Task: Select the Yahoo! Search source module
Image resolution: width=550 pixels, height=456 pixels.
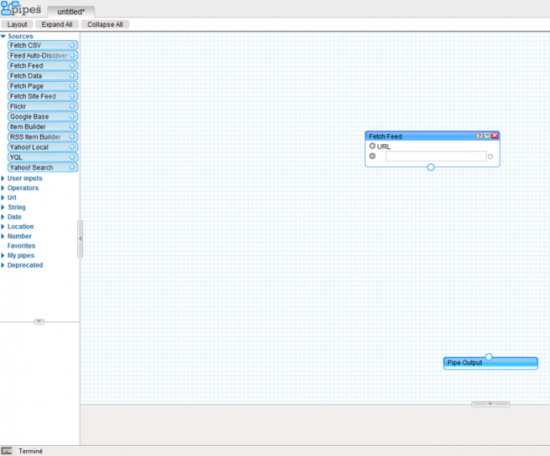Action: tap(42, 167)
